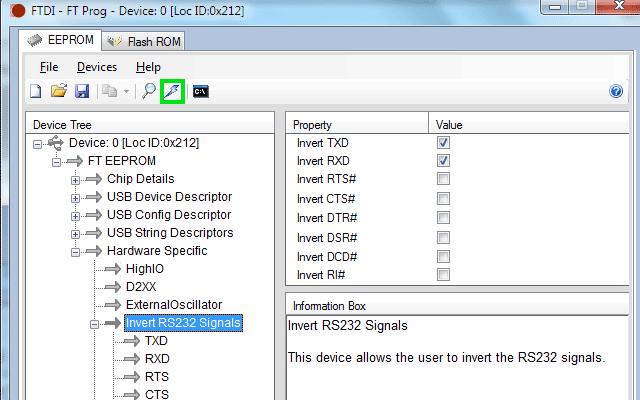Click the Scan and Parse magnifier icon
The height and width of the screenshot is (400, 640).
tap(149, 92)
